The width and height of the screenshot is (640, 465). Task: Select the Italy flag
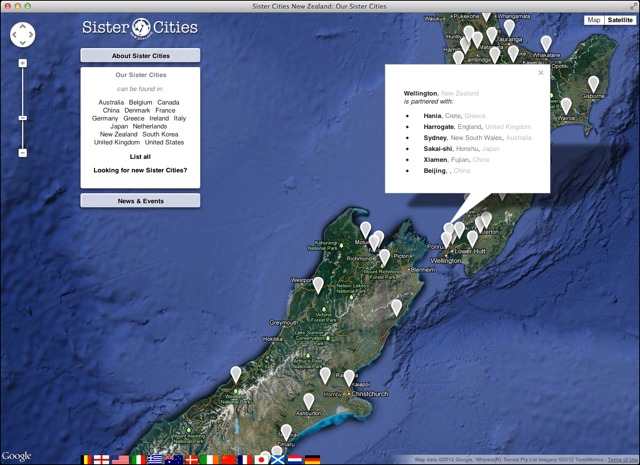(x=138, y=460)
